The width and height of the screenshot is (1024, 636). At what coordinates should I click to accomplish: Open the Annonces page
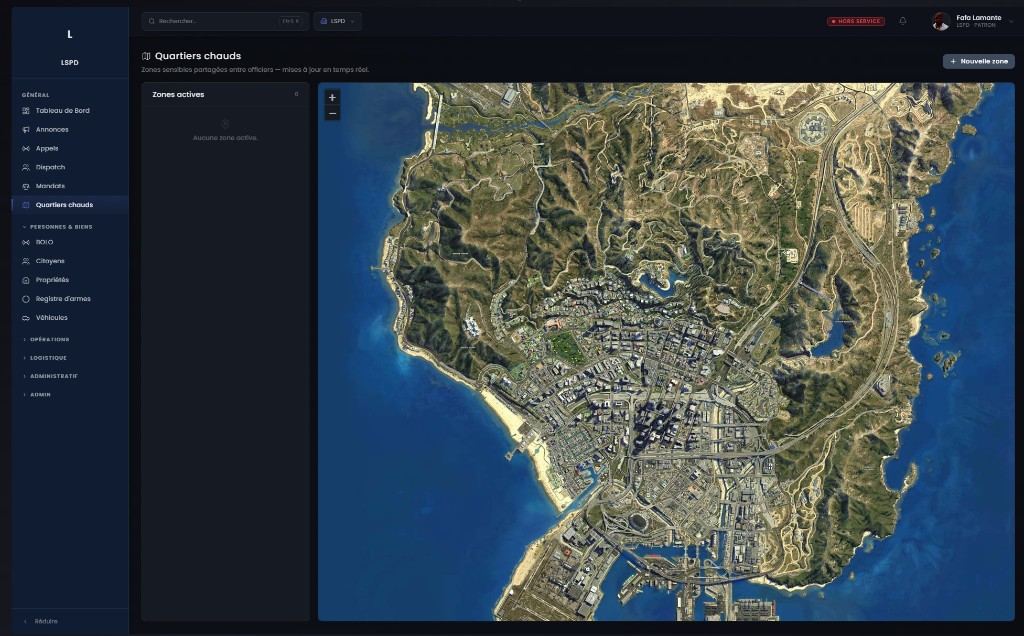[70, 129]
